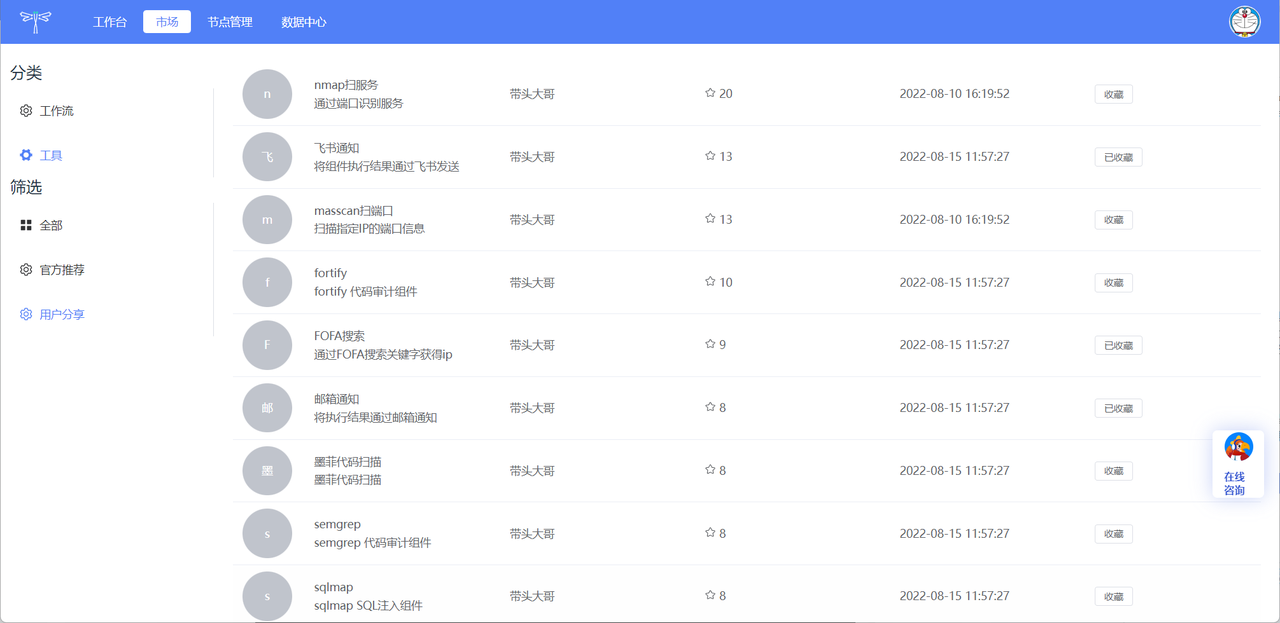Open the 在线咨询 floating chat widget
This screenshot has height=623, width=1280.
click(1238, 465)
